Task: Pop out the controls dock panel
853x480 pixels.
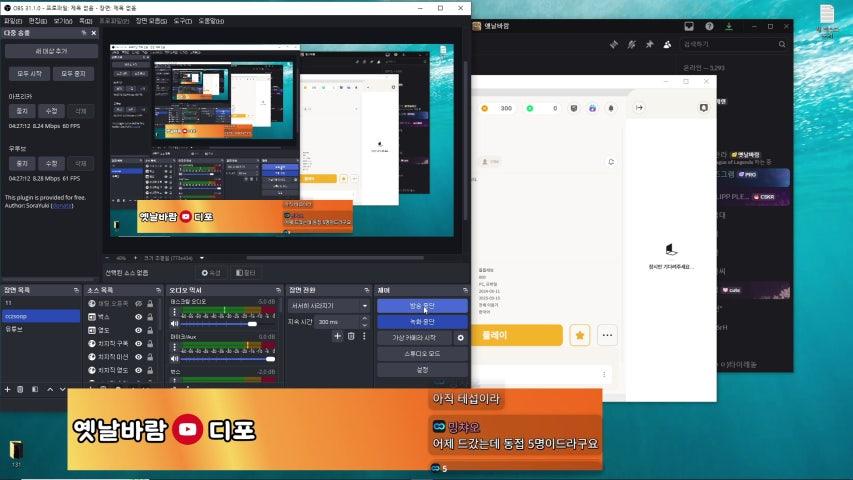Action: [x=465, y=291]
